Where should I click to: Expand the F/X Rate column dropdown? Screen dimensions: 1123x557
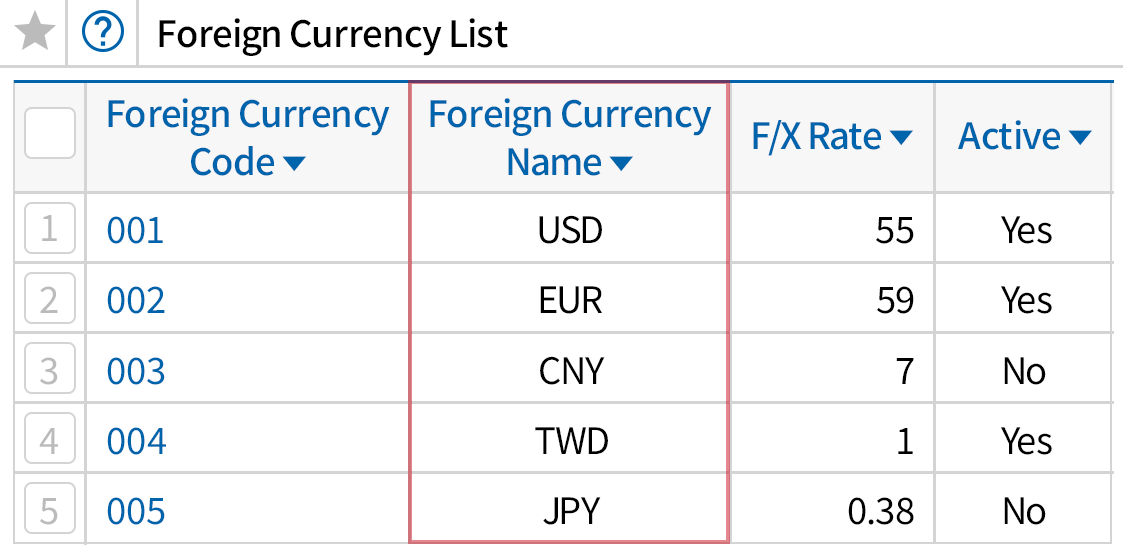click(901, 137)
